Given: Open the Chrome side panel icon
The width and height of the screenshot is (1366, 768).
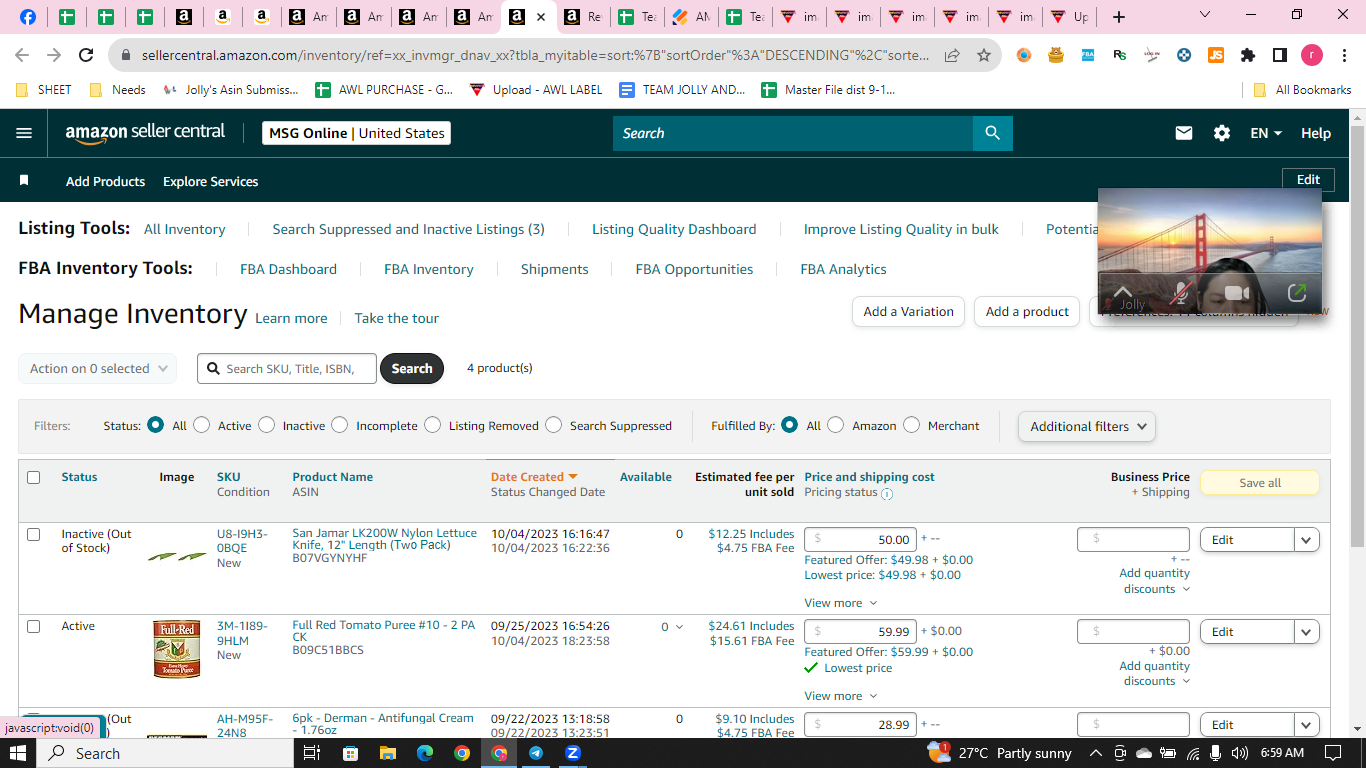Looking at the screenshot, I should pos(1279,55).
